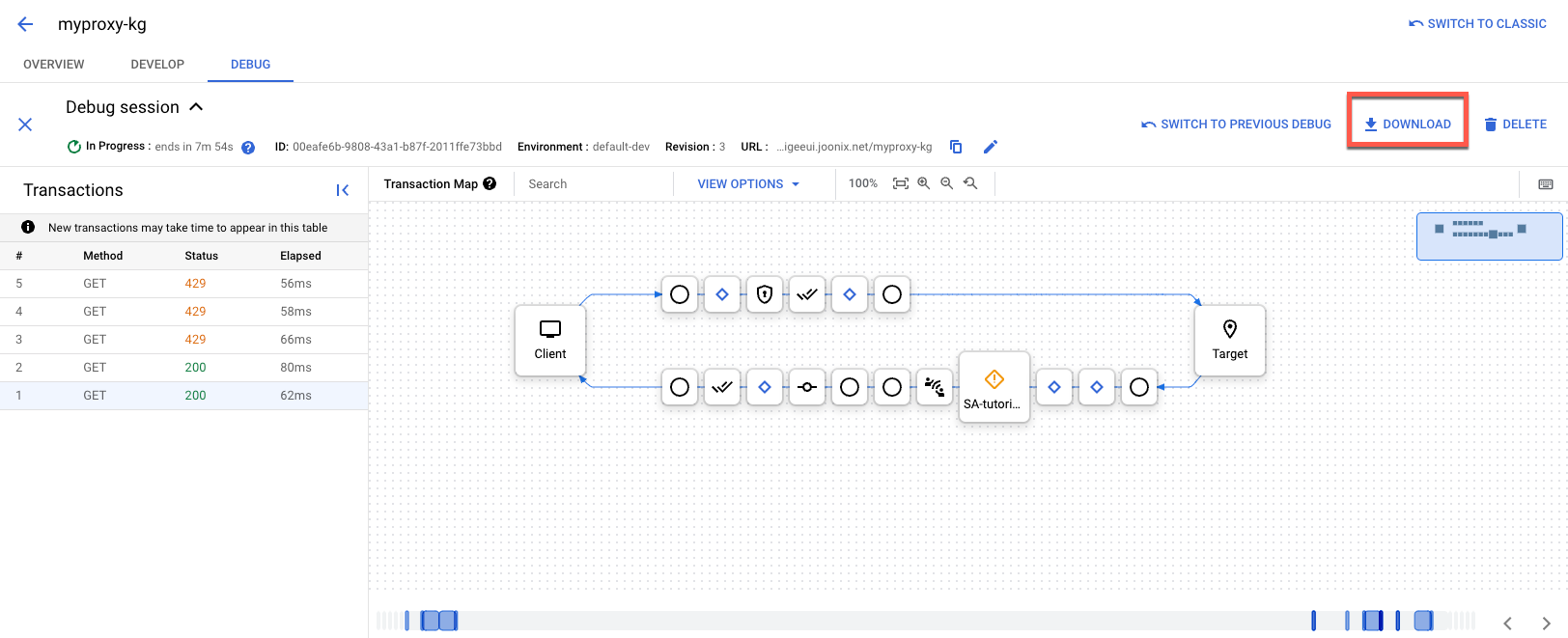The image size is (1568, 638).
Task: Fit the transaction map to screen
Action: click(901, 183)
